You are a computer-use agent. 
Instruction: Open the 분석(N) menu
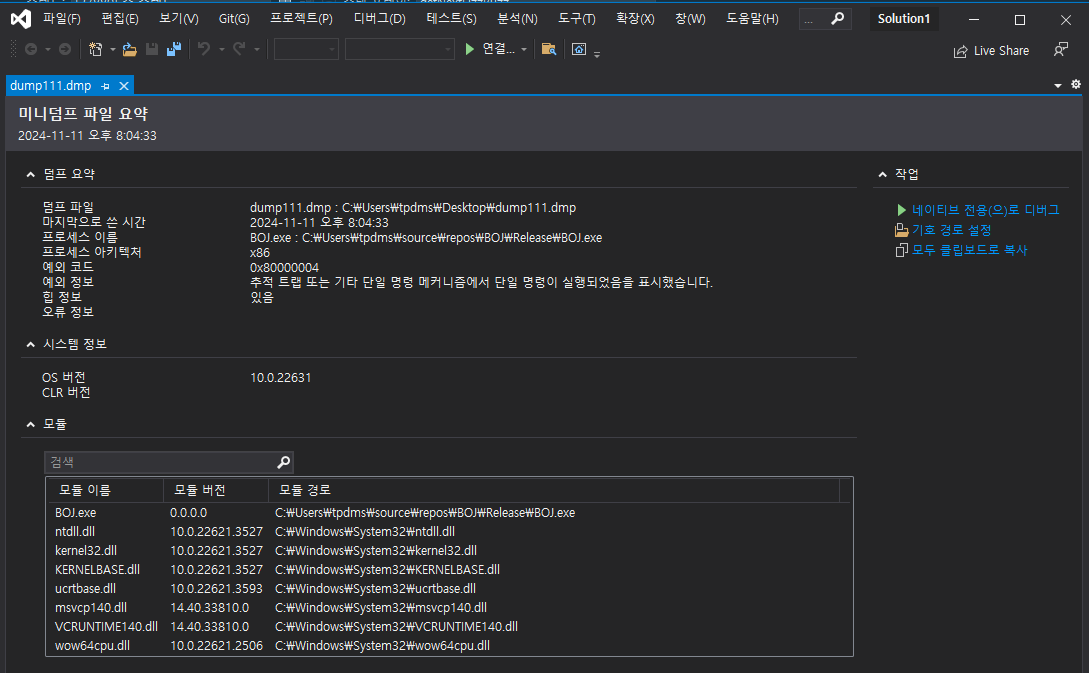pyautogui.click(x=517, y=19)
